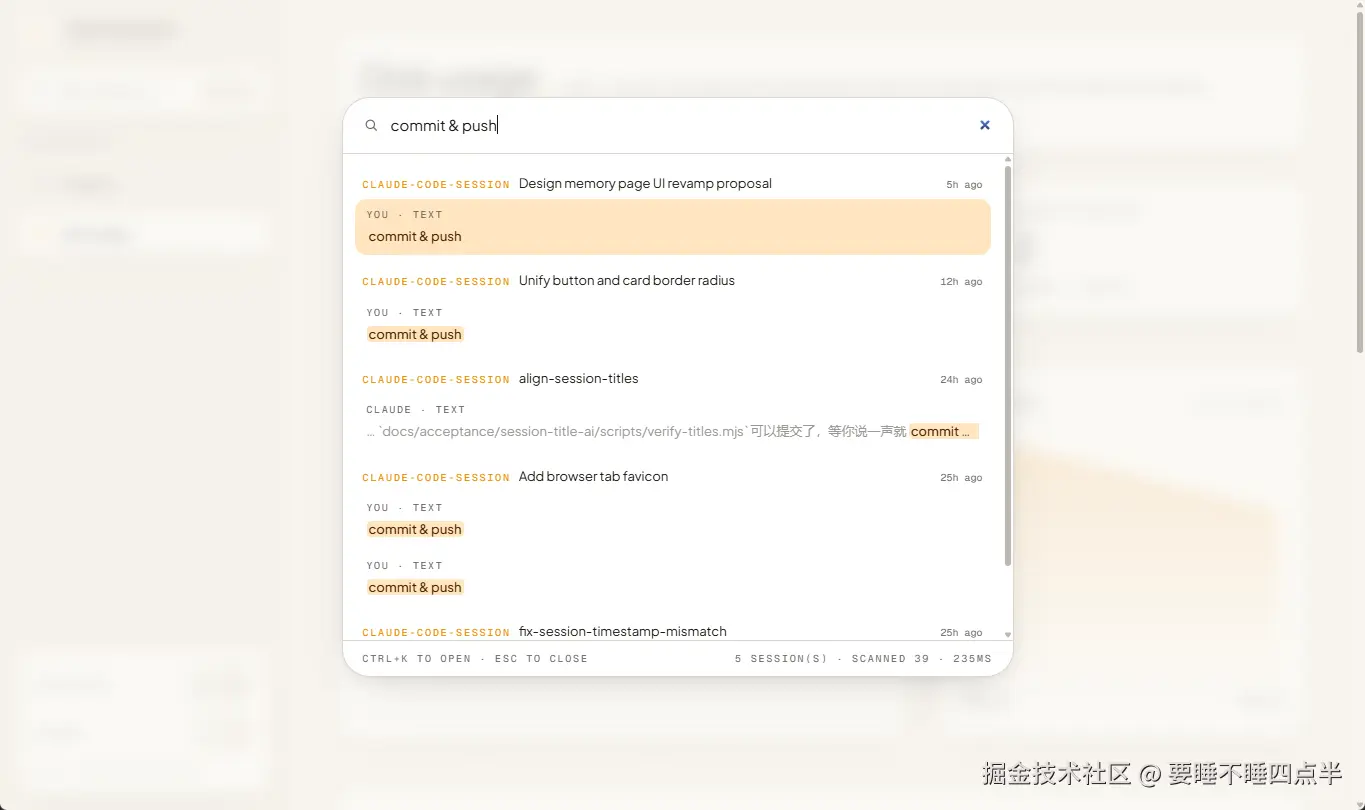Click the '5h ago' timestamp

(x=964, y=185)
